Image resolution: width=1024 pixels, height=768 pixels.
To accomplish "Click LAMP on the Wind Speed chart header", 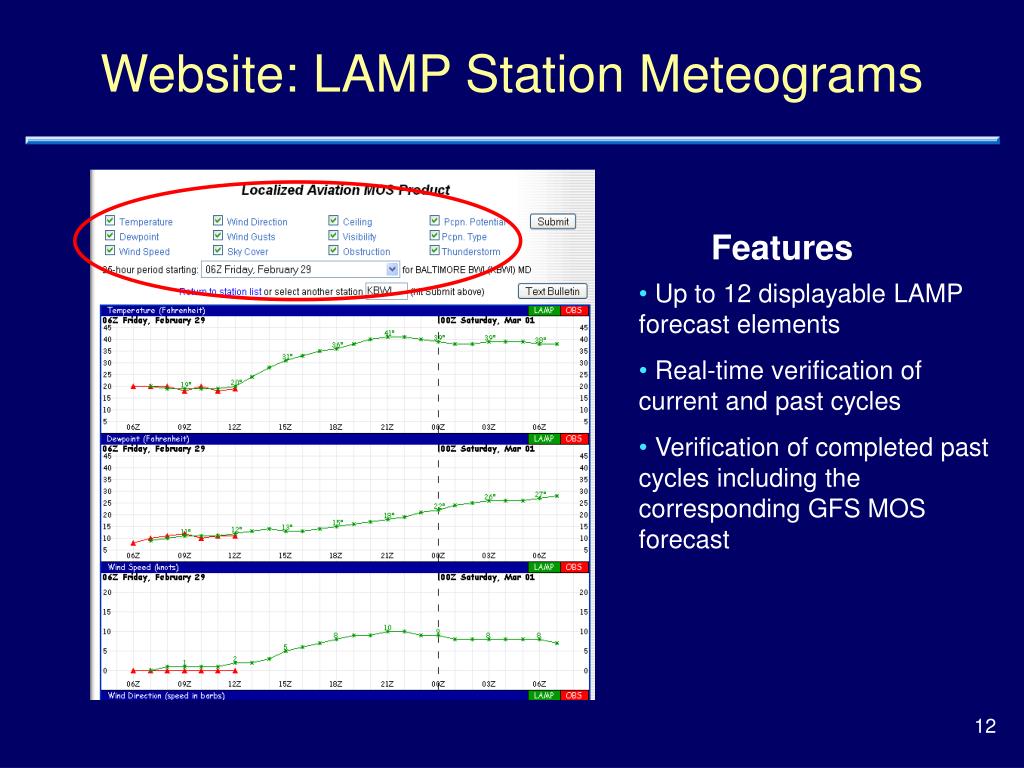I will [x=544, y=567].
